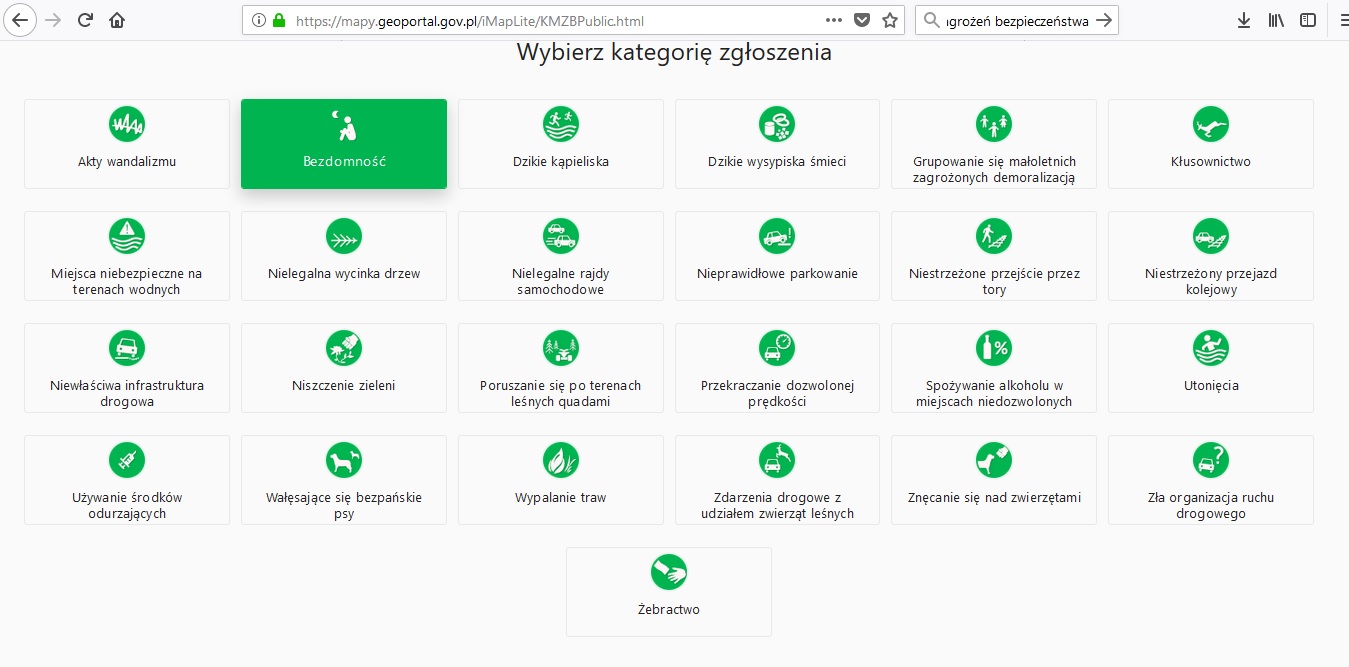Image resolution: width=1349 pixels, height=667 pixels.
Task: Click the Nieprawidłowe parkowanie car icon
Action: coord(777,236)
